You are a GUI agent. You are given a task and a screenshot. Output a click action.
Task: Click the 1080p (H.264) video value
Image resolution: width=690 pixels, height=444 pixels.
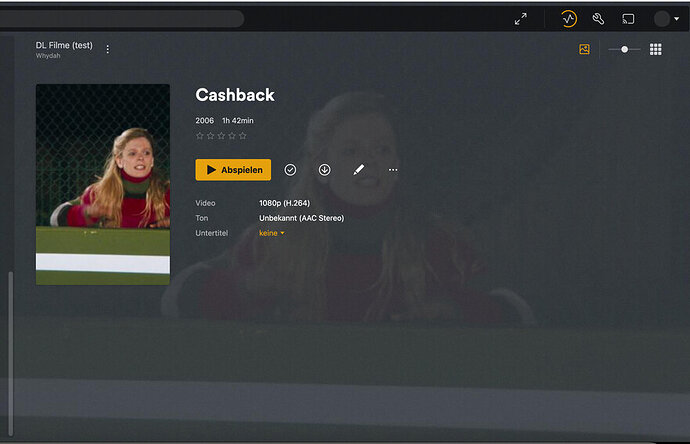point(284,203)
